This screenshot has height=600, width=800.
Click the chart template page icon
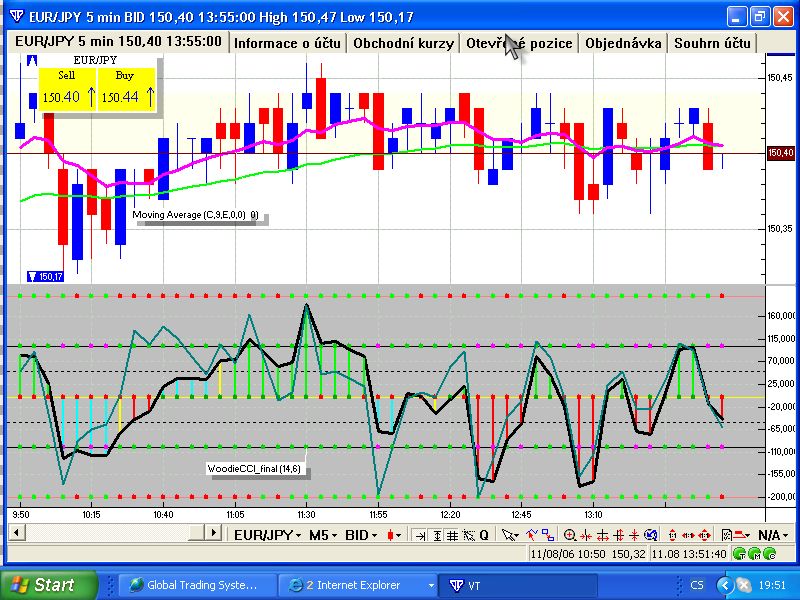pos(727,536)
